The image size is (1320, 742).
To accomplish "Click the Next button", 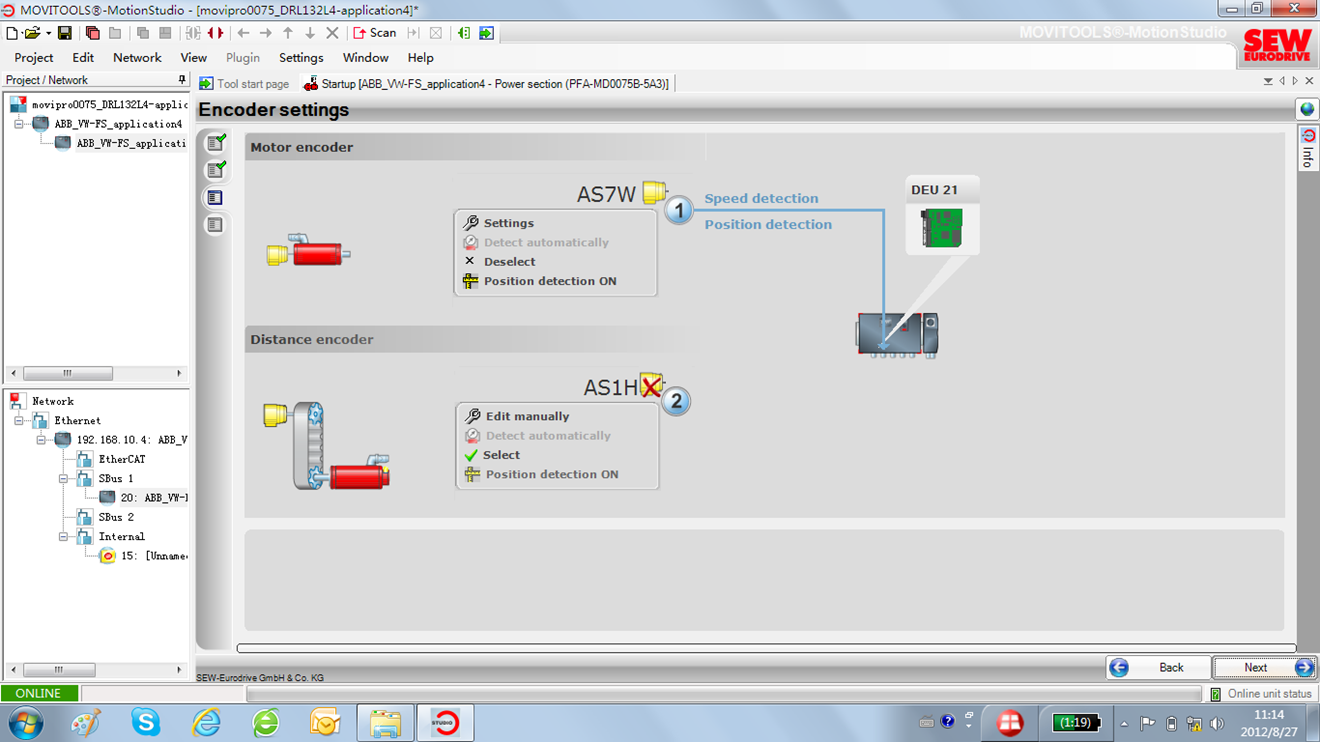I will point(1264,668).
